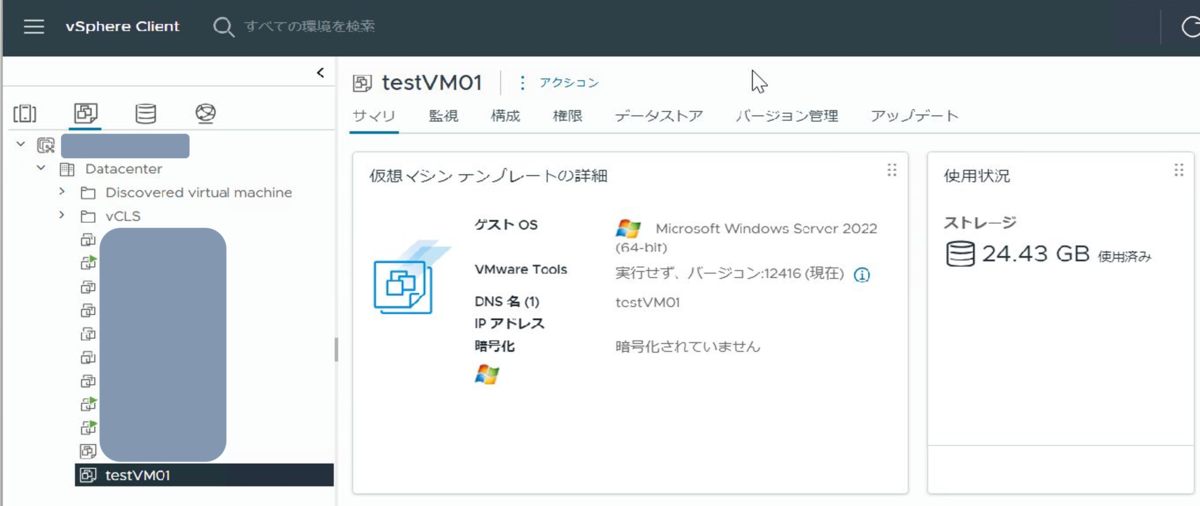Click the details card drag handle
Image resolution: width=1200 pixels, height=506 pixels.
[x=892, y=170]
